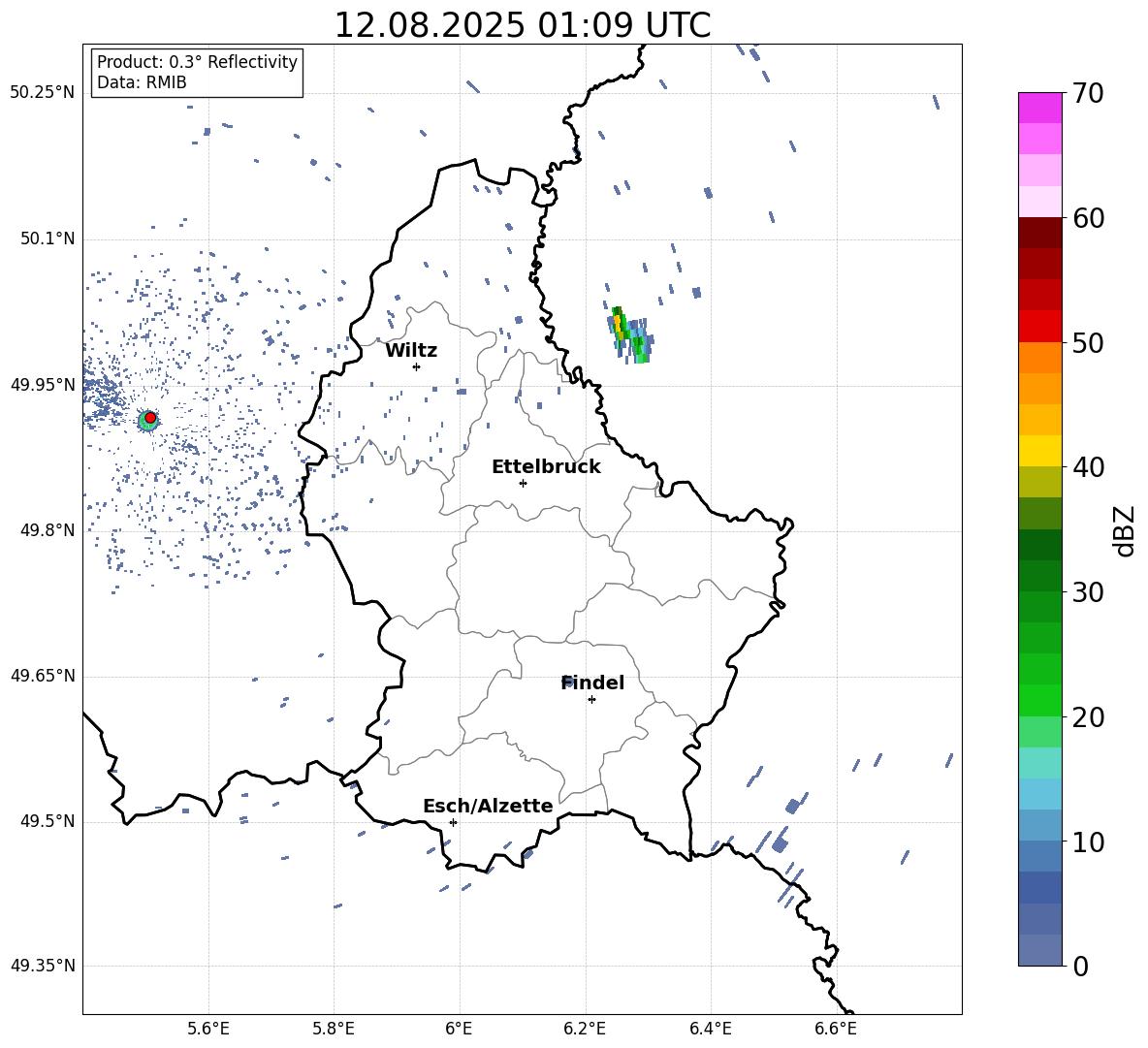Click the 49.95°N latitude label

pos(43,384)
